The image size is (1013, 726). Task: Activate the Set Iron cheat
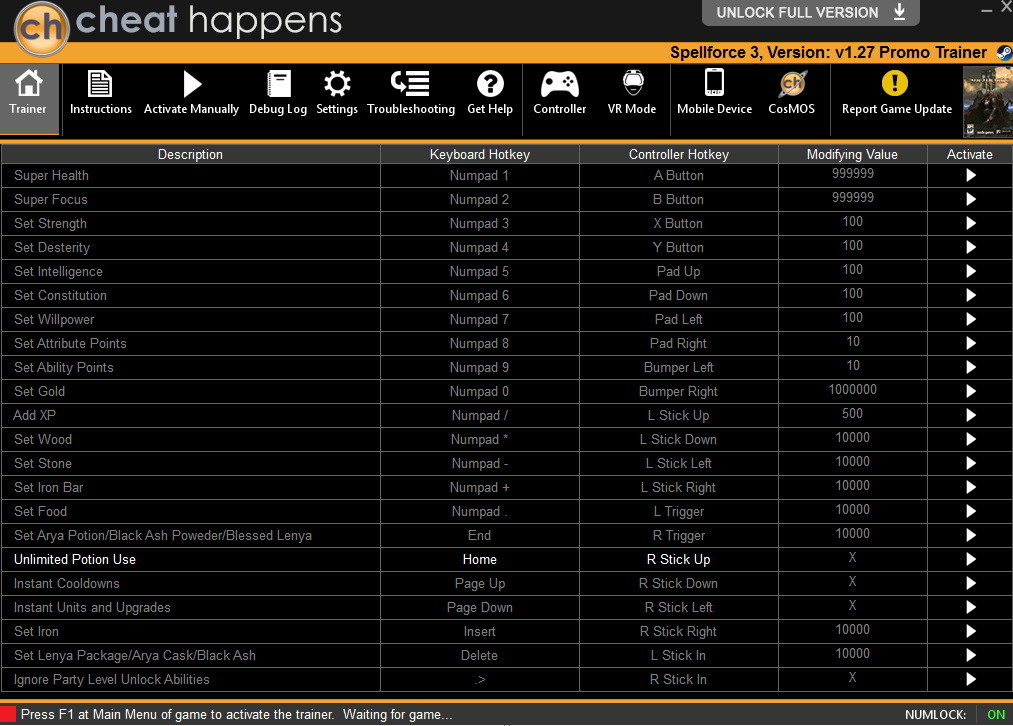point(970,632)
